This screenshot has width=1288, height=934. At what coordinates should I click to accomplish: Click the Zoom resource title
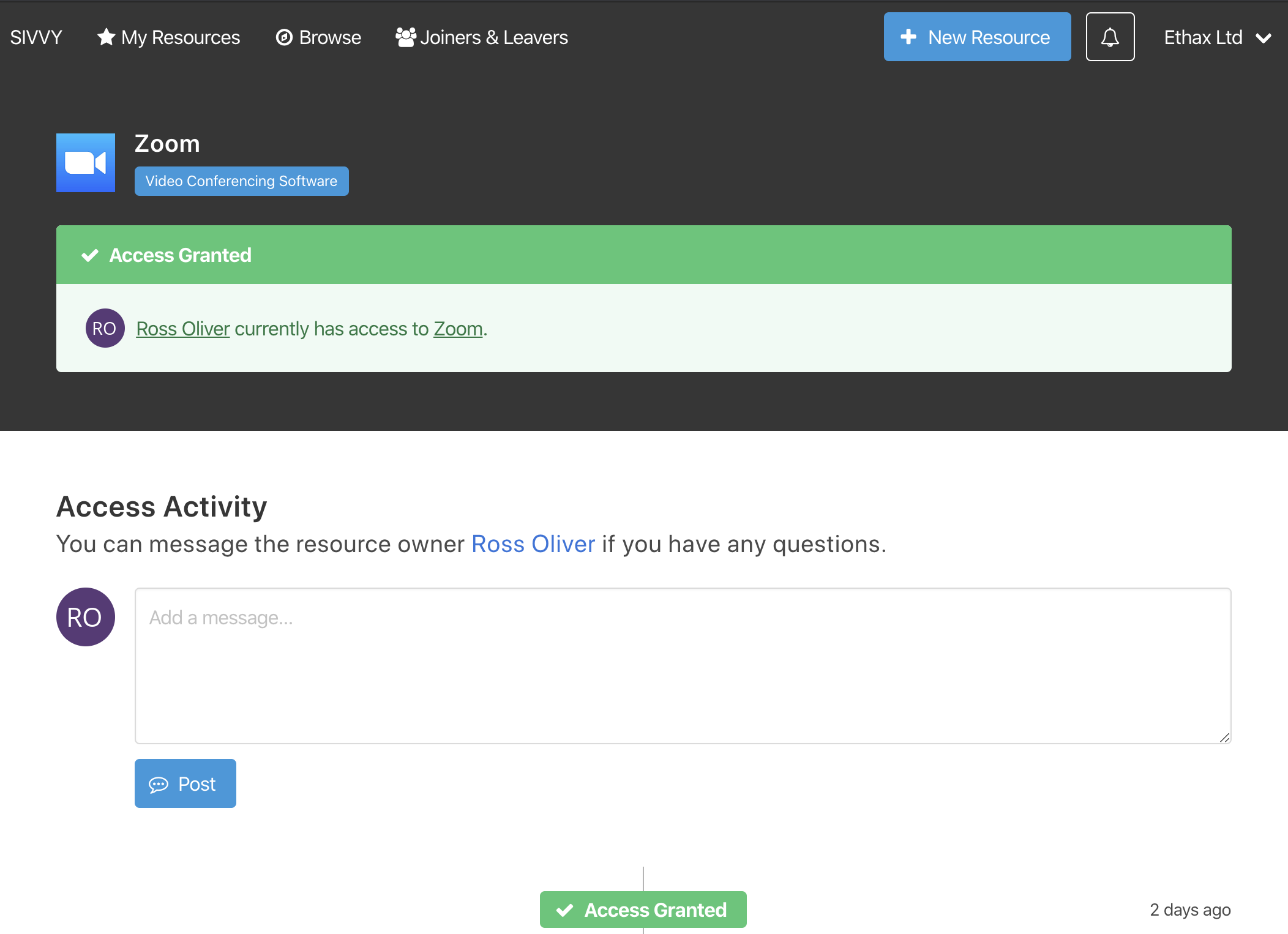point(167,144)
